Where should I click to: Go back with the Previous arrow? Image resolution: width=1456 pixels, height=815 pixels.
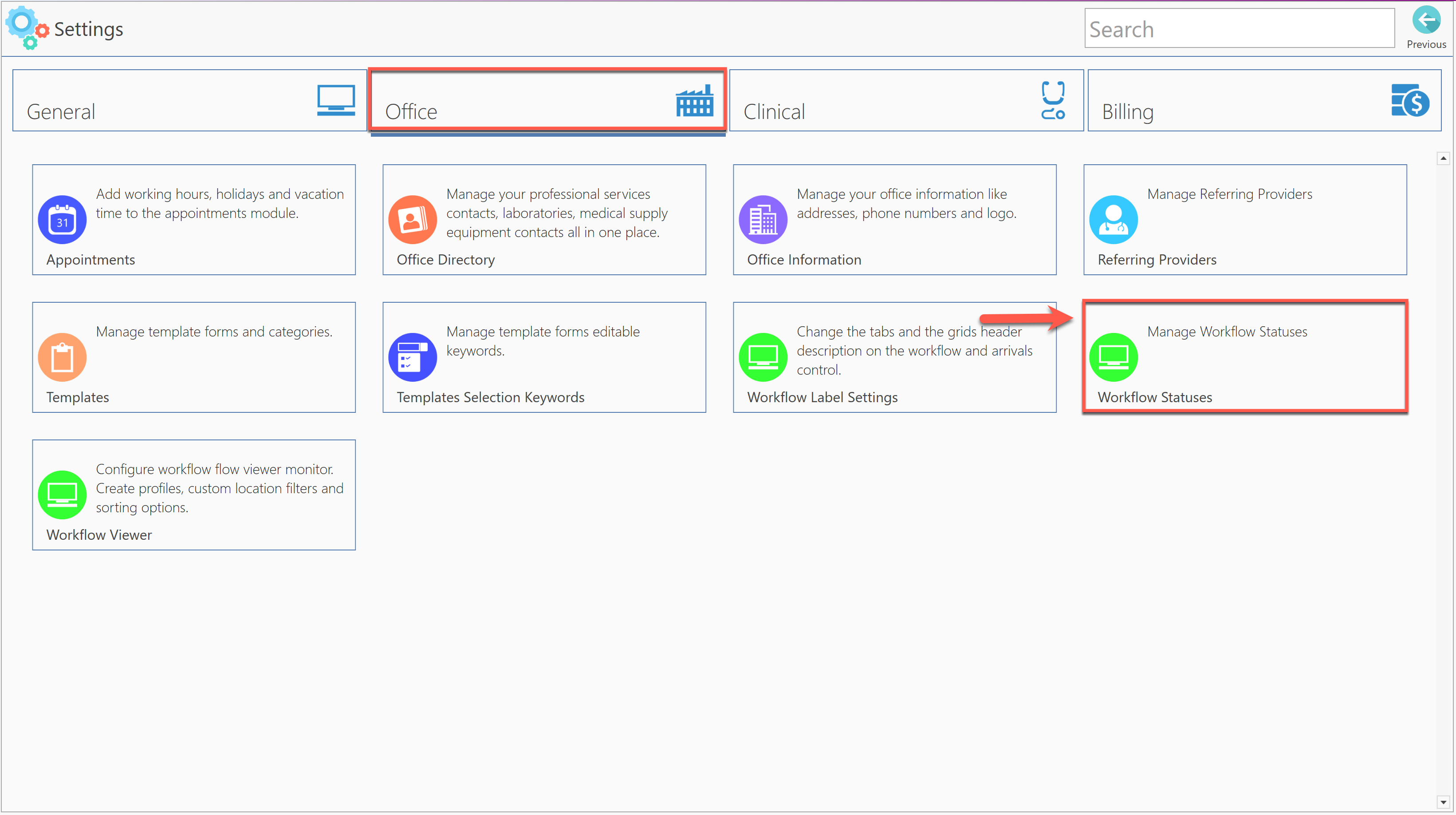(1425, 21)
